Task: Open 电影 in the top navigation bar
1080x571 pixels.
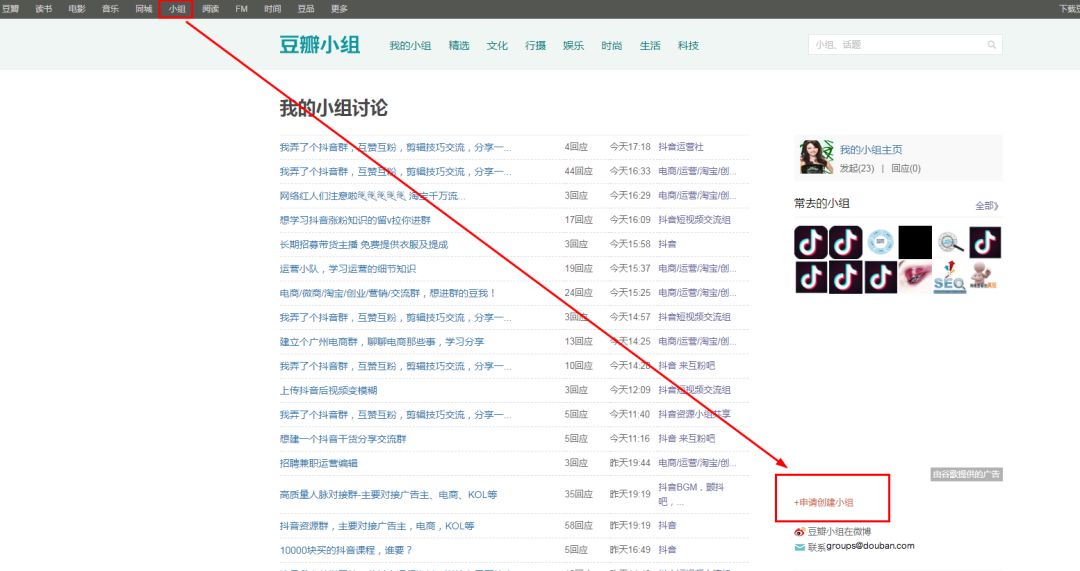Action: [x=77, y=9]
